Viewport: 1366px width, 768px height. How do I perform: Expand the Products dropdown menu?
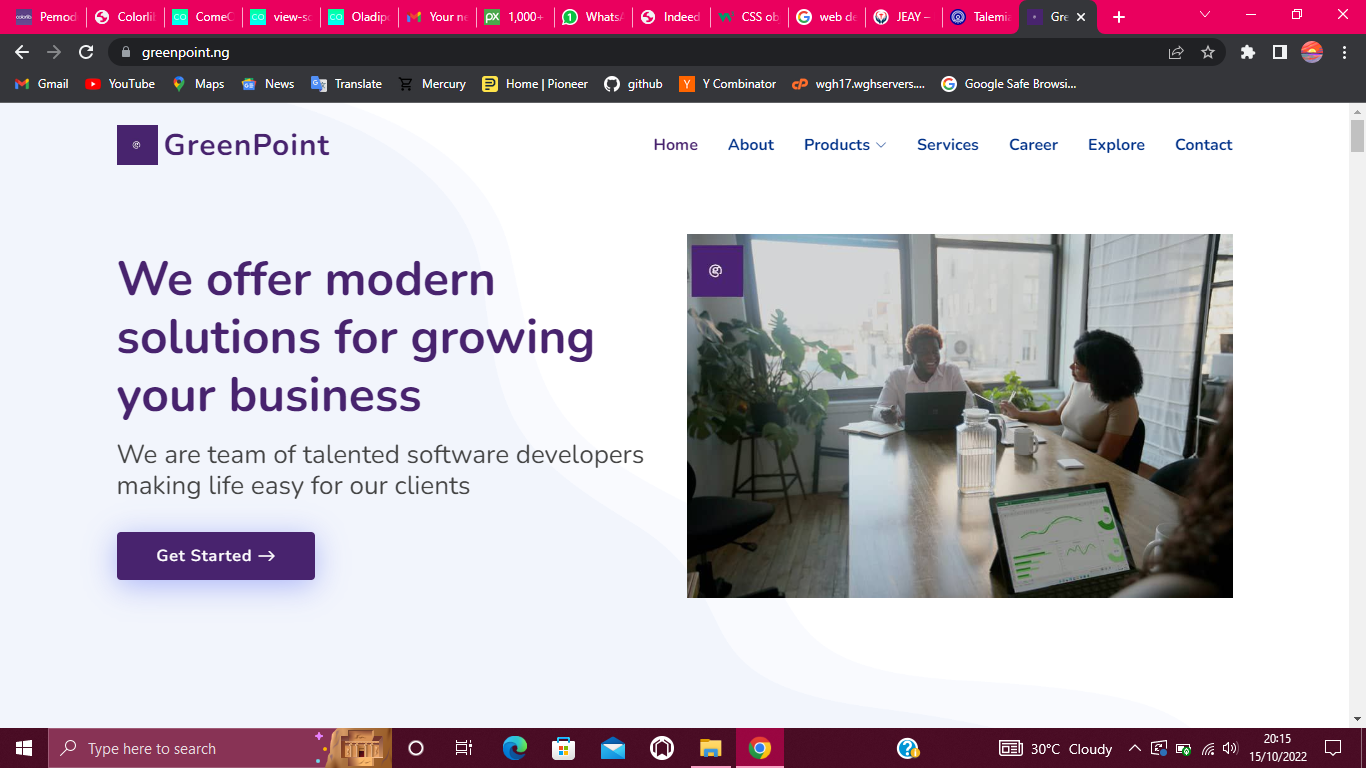tap(845, 145)
